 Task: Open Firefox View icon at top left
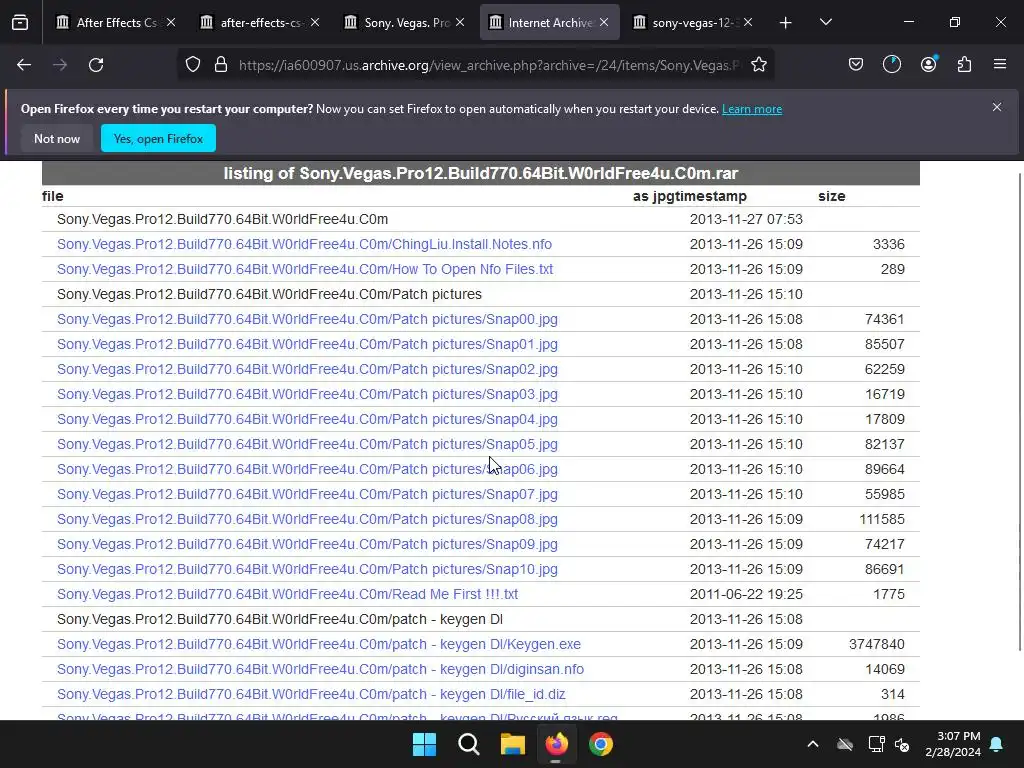coord(20,23)
